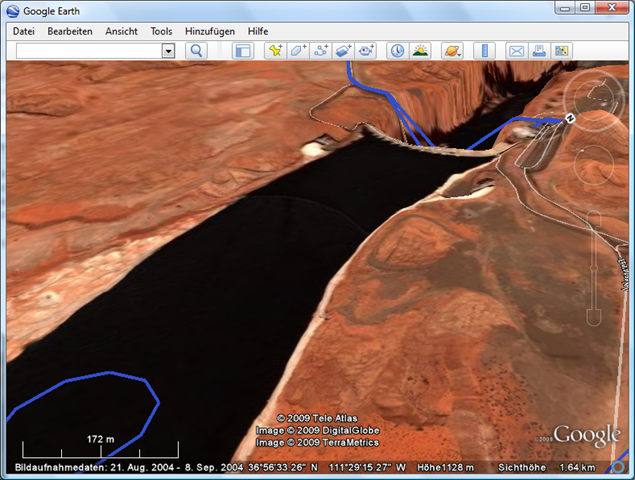Click the Record a Tour icon
Screen dimensions: 635x480
click(367, 50)
